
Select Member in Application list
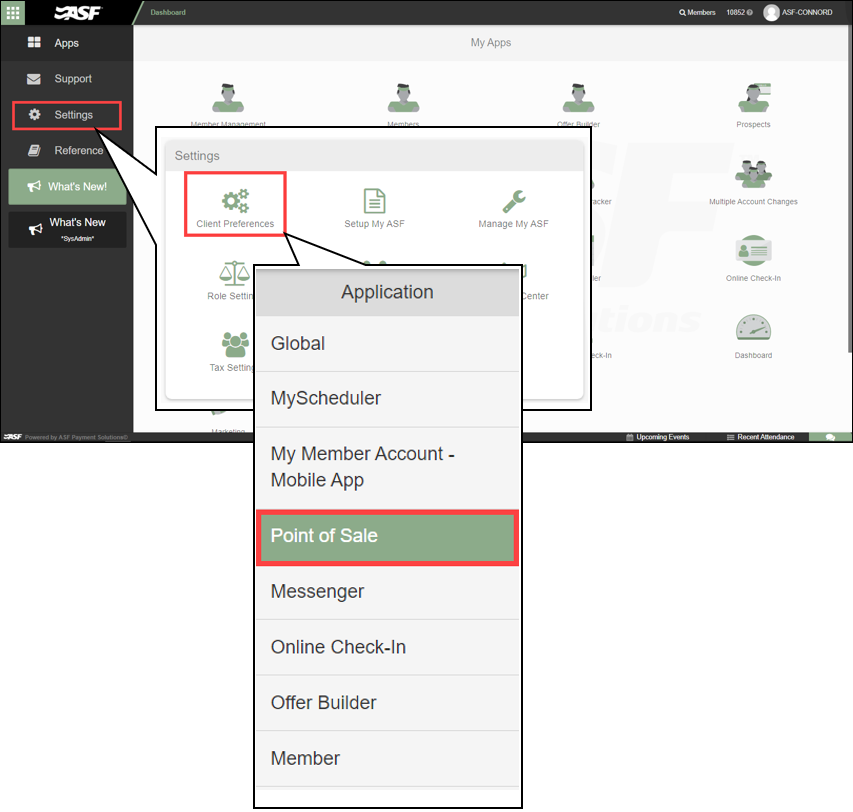coord(387,758)
